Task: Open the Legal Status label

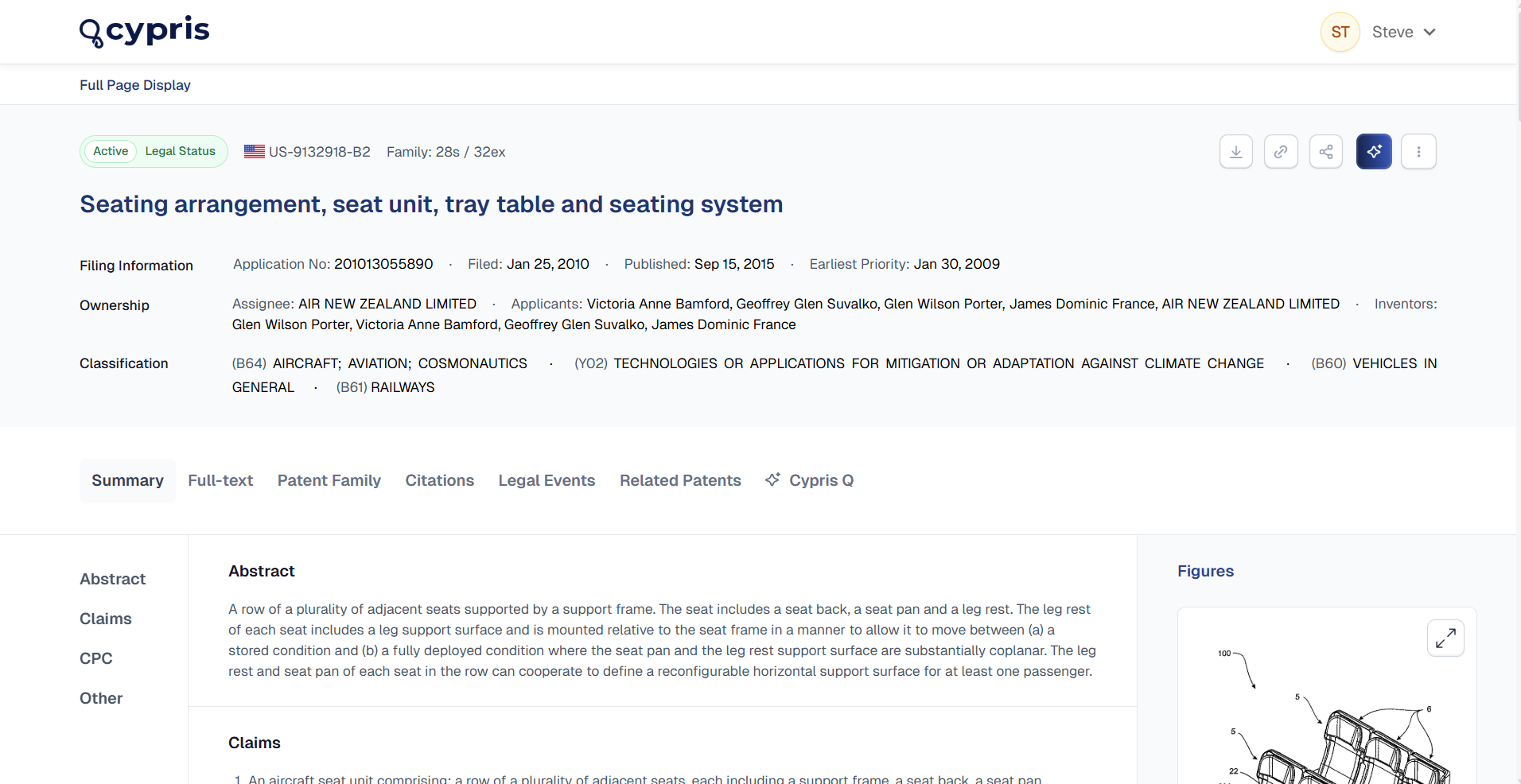Action: tap(181, 151)
